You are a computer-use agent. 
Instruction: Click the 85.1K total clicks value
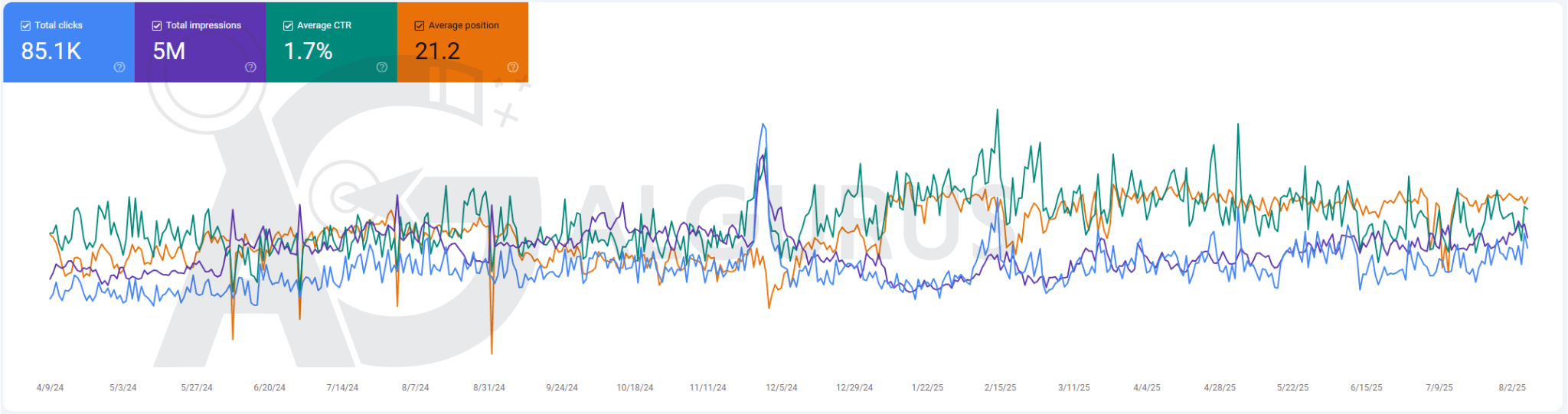(x=51, y=51)
